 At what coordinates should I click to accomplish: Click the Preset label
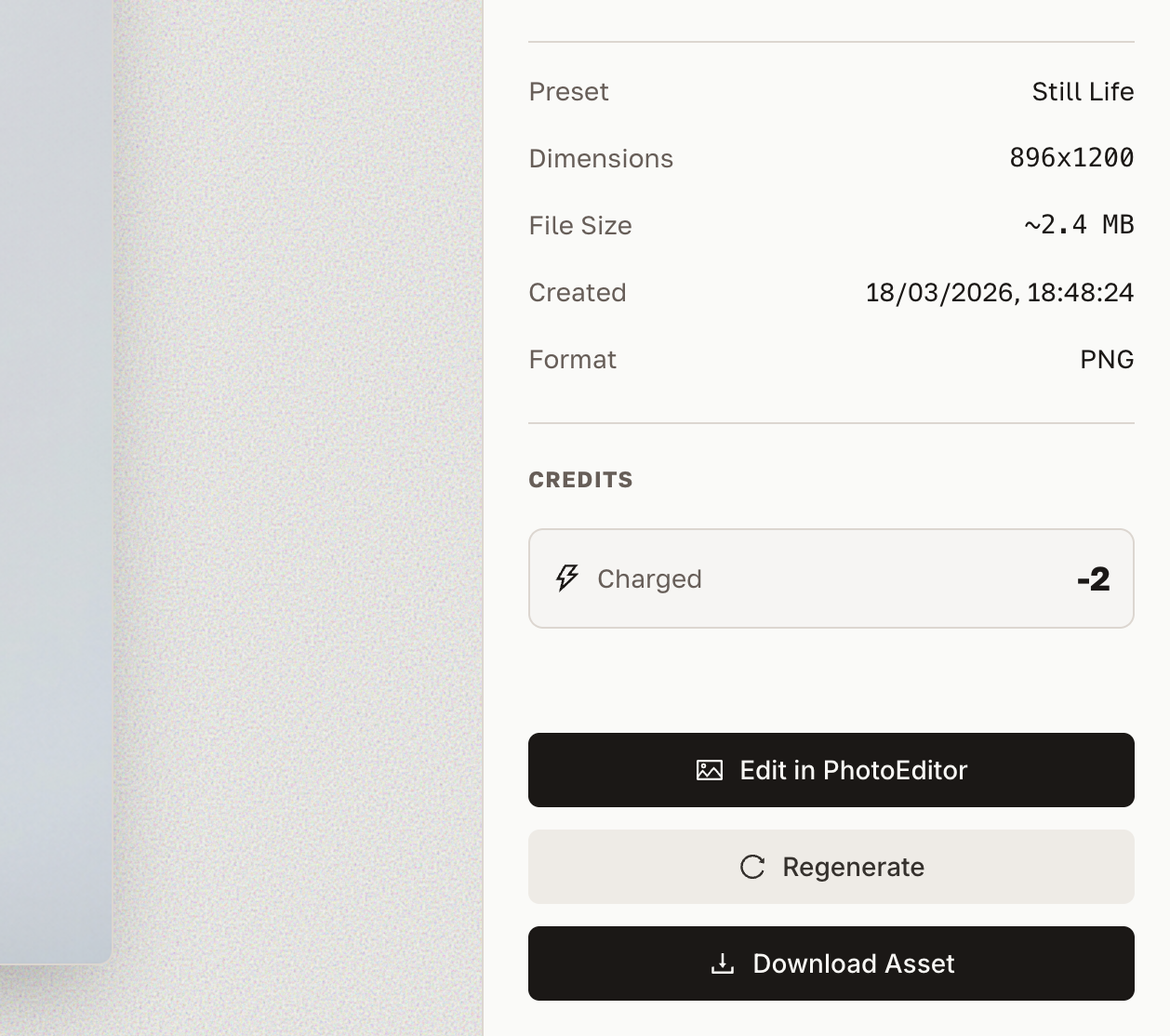tap(568, 91)
